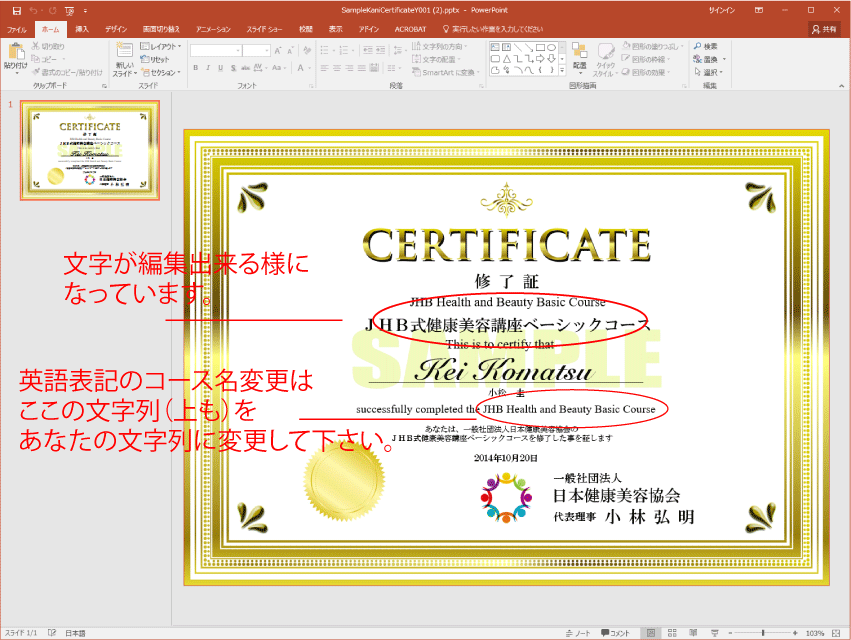Align text left

coord(325,68)
